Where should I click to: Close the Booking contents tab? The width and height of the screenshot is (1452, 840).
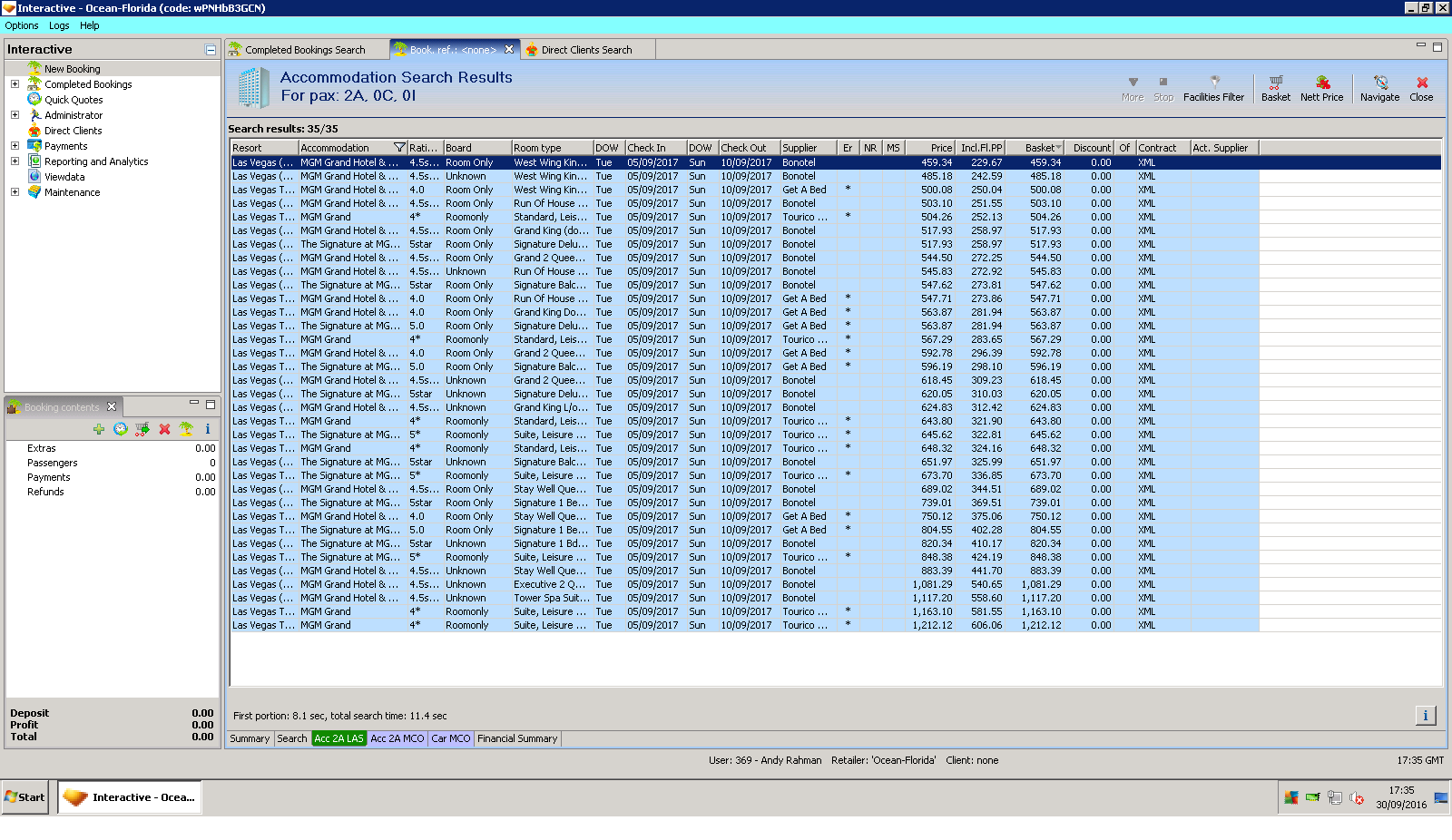coord(112,406)
